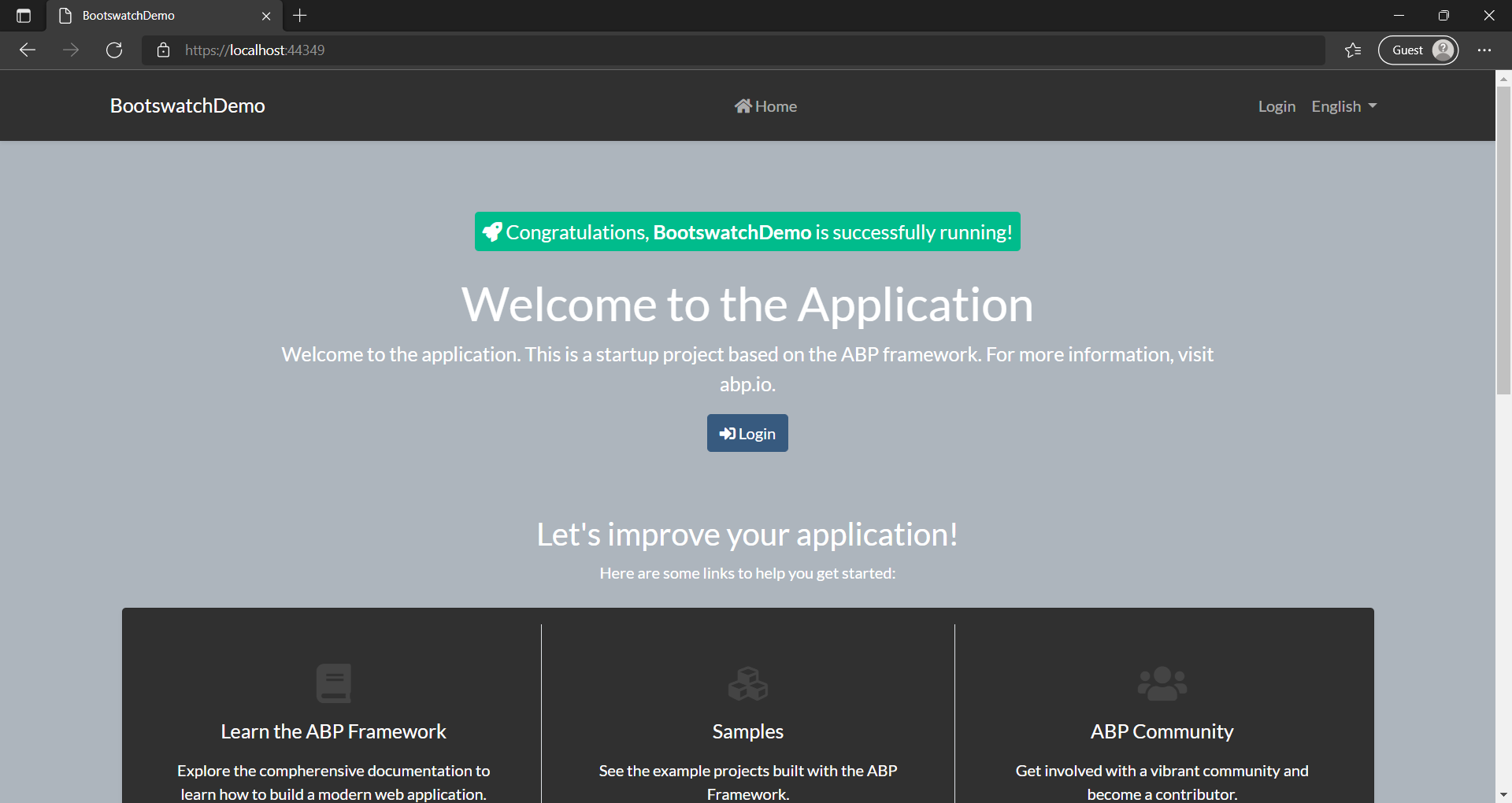This screenshot has width=1512, height=803.
Task: Click the book icon above Learn the ABP Framework
Action: pos(334,683)
